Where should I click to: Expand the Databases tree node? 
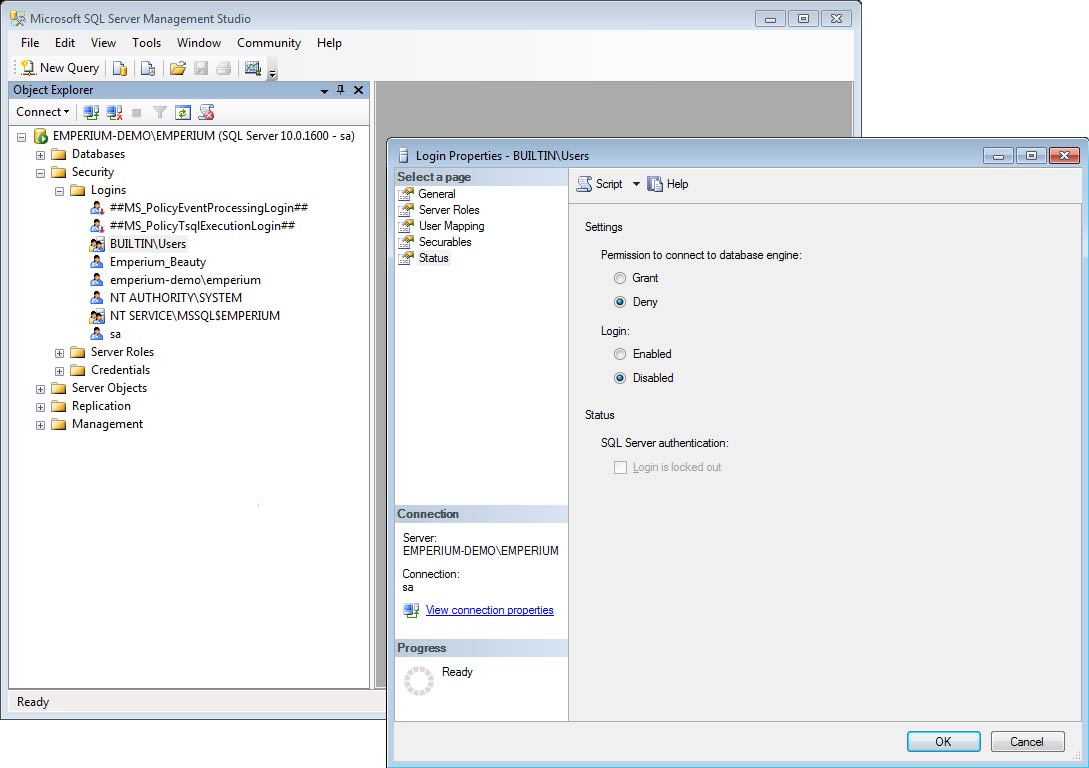[41, 154]
